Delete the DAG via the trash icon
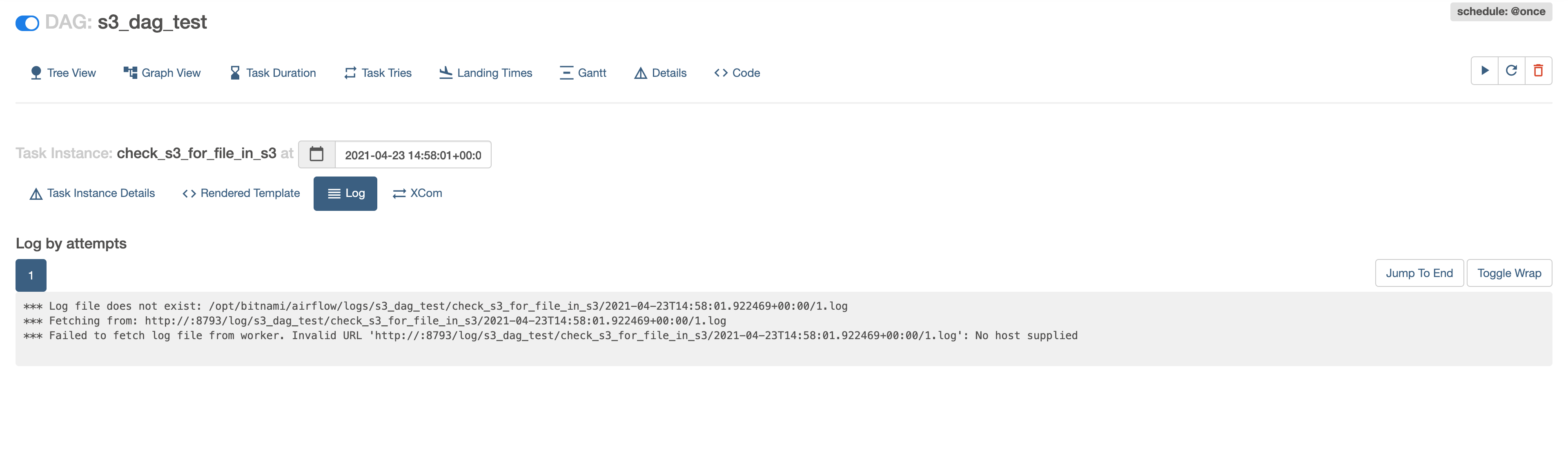Screen dimensions: 1568x465 click(x=1539, y=70)
